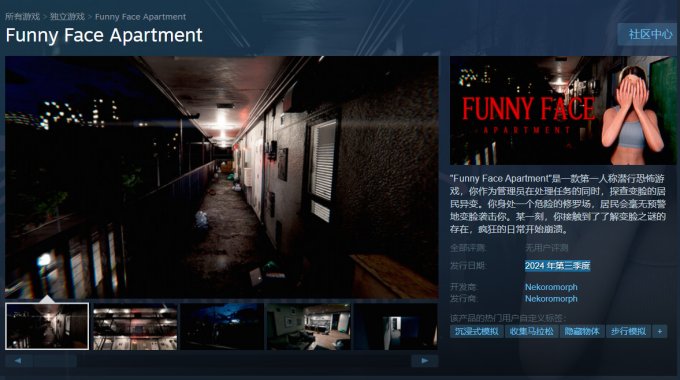Click the right arrow of thumbnail strip

click(x=425, y=360)
